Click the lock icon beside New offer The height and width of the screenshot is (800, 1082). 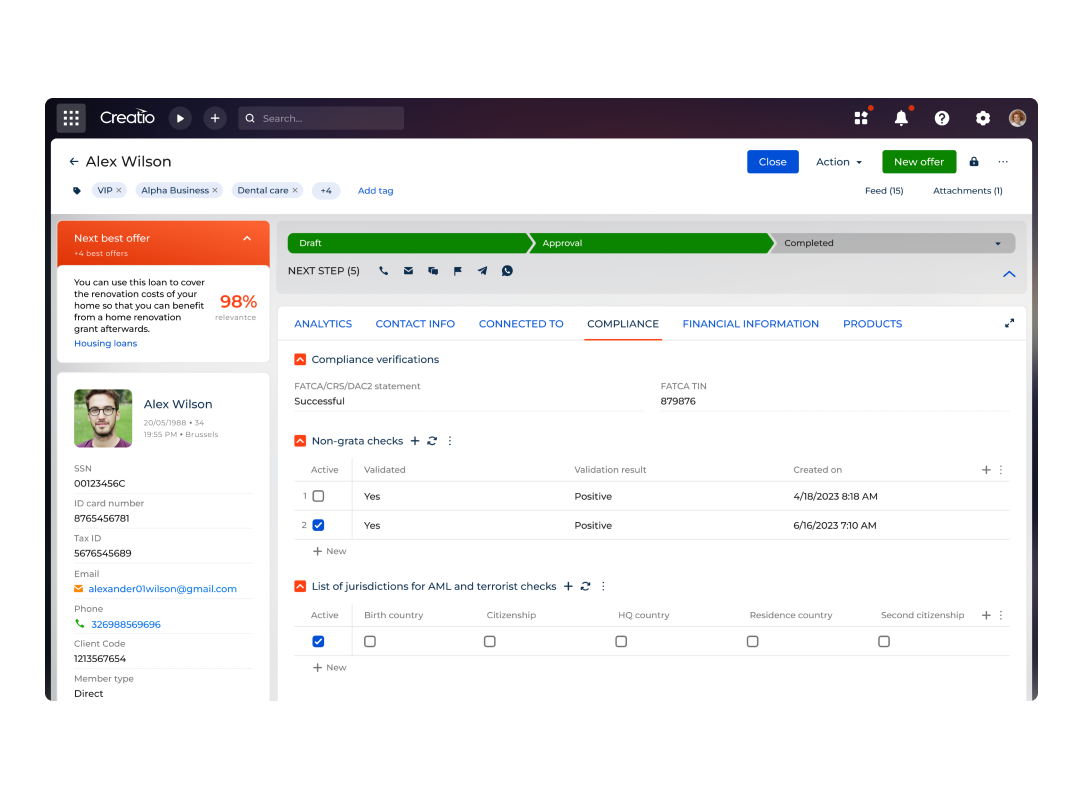974,162
